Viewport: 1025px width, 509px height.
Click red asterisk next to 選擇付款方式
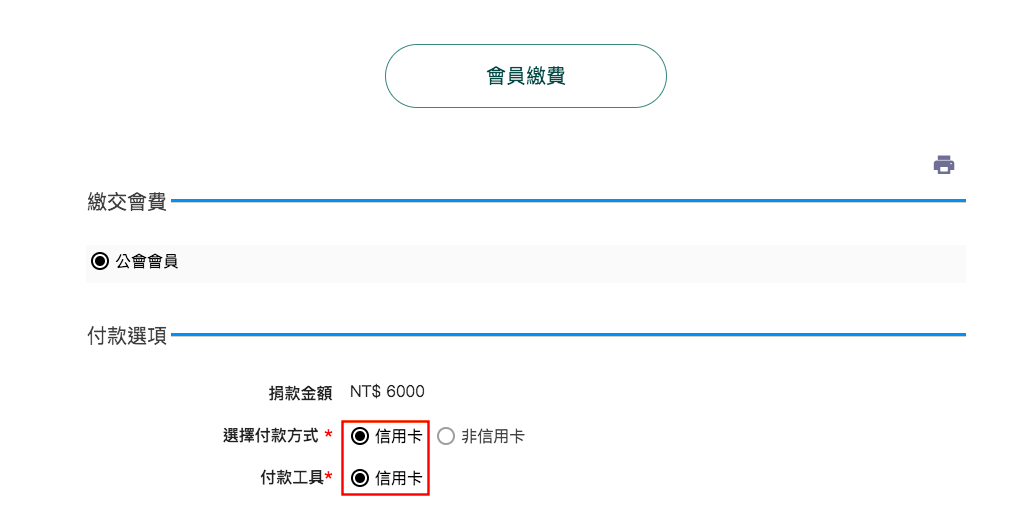(x=328, y=435)
